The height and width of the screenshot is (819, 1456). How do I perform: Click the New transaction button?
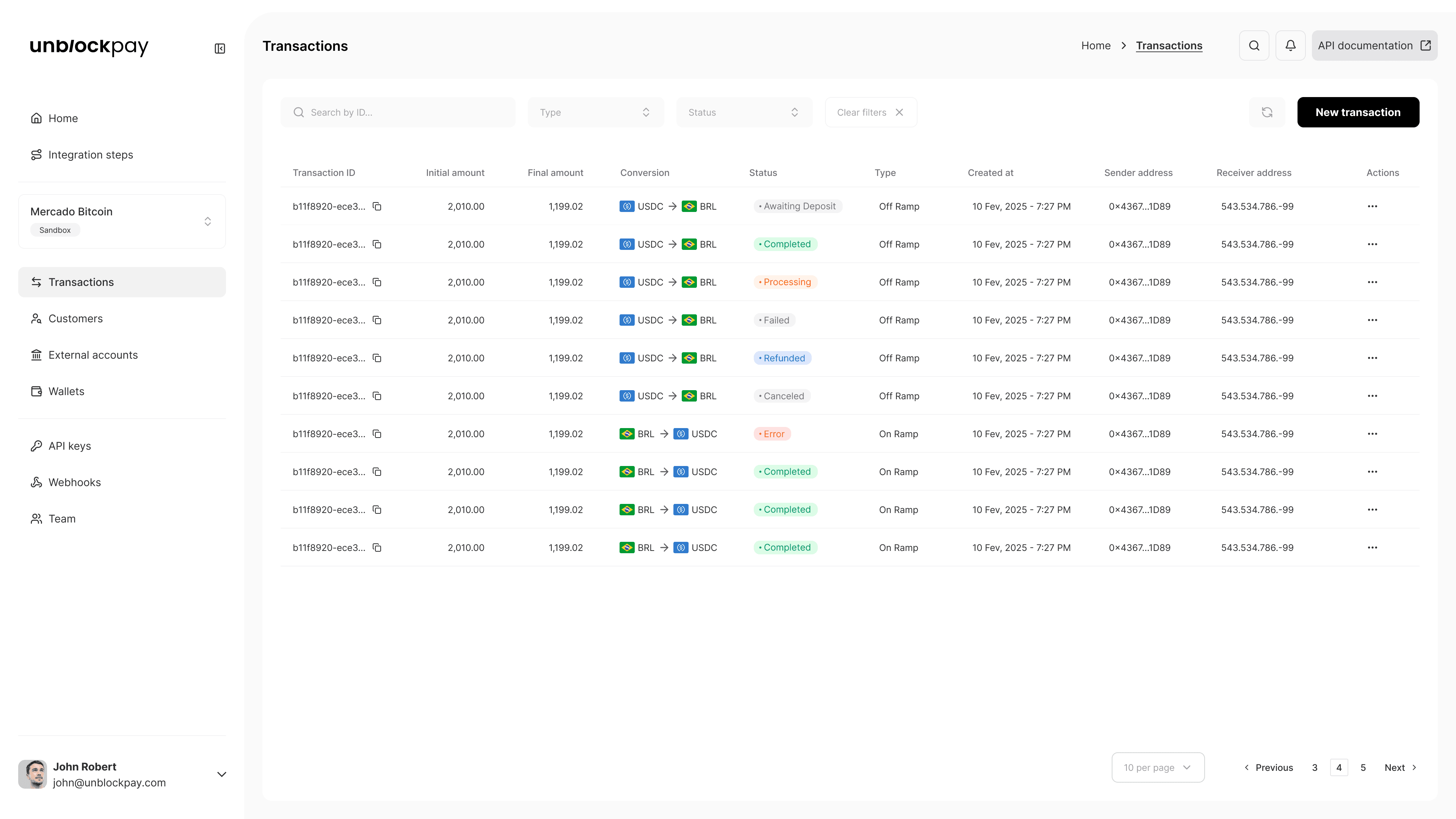(x=1358, y=113)
